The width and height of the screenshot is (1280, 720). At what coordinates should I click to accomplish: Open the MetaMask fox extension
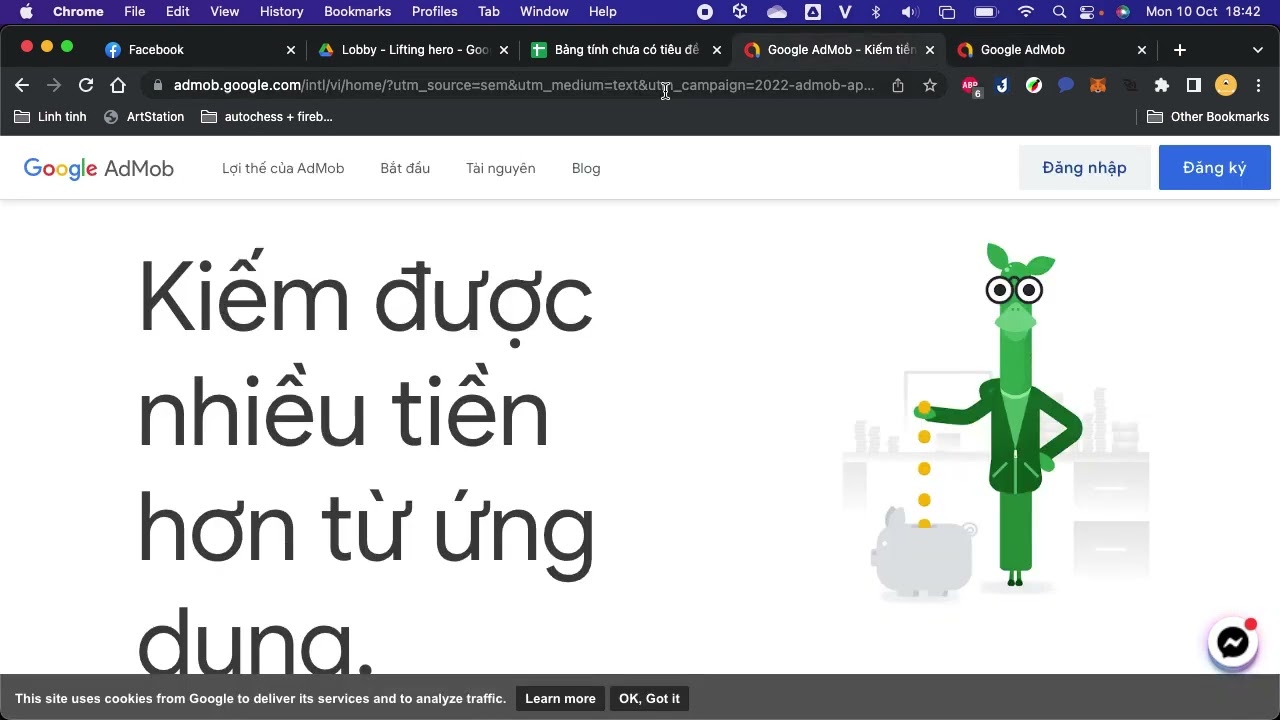click(x=1097, y=85)
